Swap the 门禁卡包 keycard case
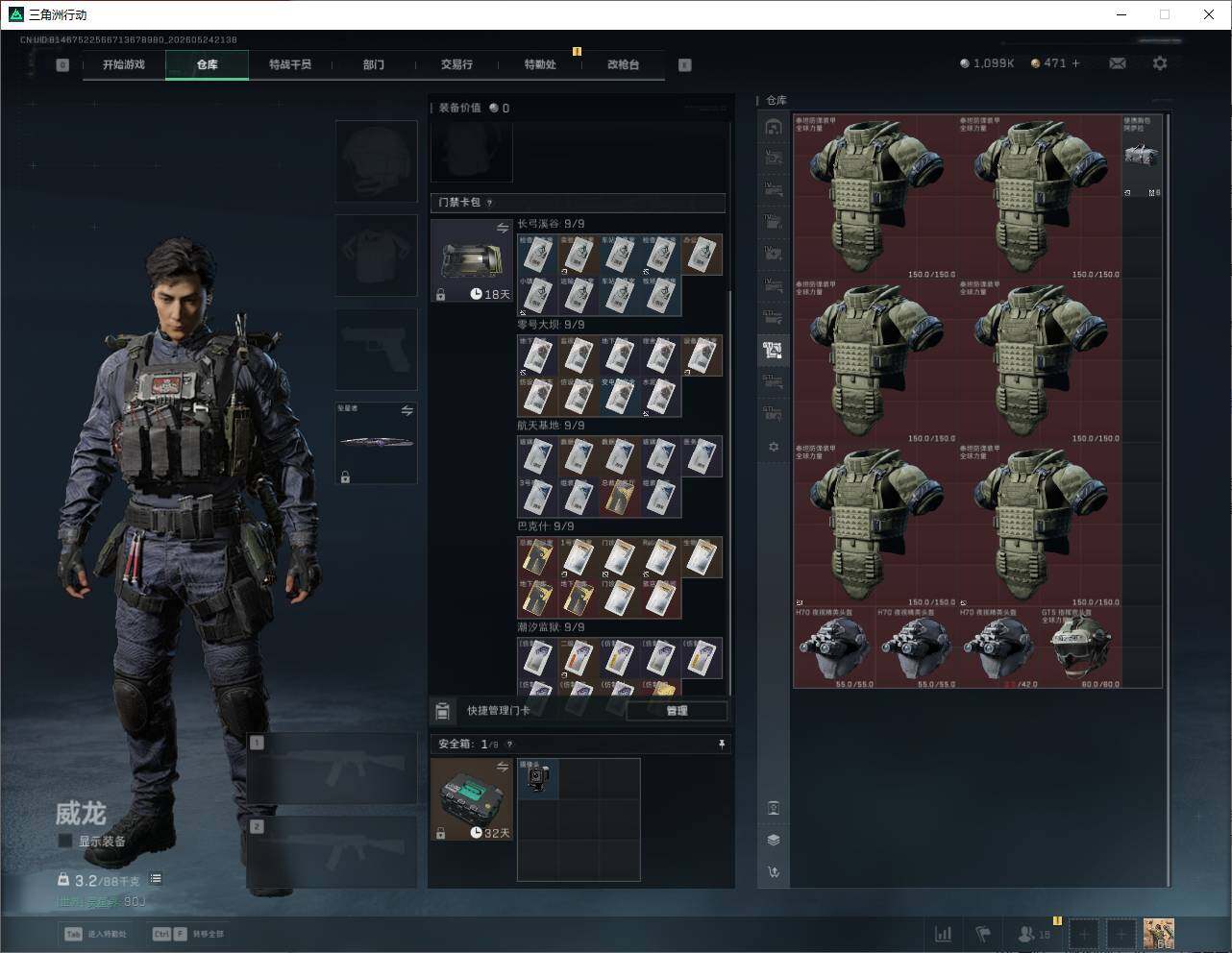1232x953 pixels. (x=502, y=229)
